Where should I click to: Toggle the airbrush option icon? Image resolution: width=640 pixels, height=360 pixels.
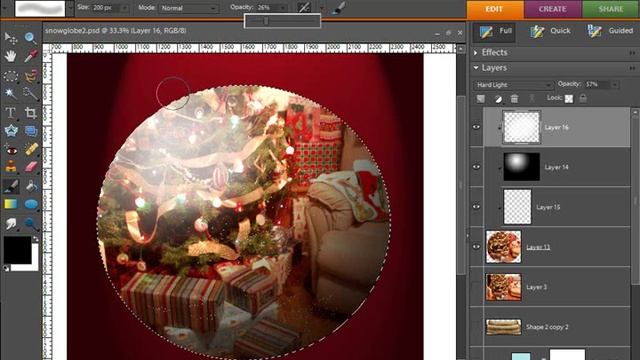click(304, 8)
